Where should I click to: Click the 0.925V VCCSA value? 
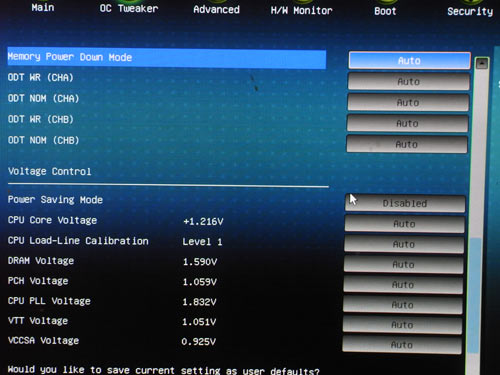click(x=198, y=341)
